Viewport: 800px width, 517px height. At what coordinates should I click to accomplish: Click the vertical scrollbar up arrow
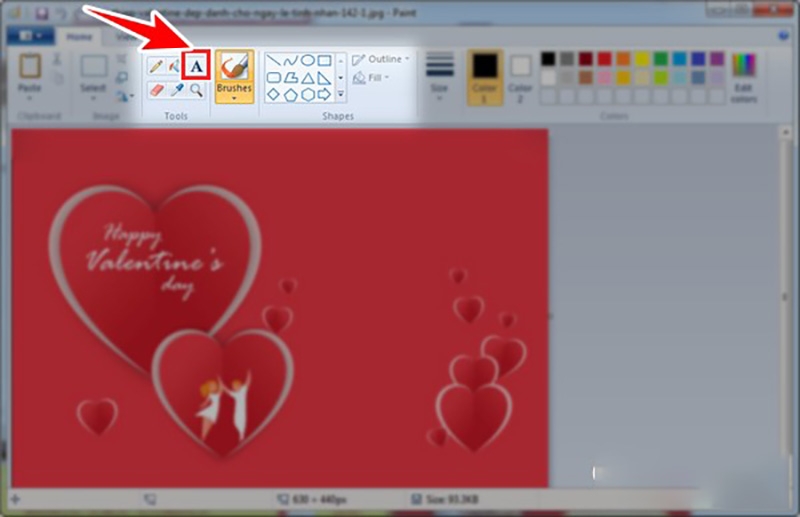click(785, 134)
